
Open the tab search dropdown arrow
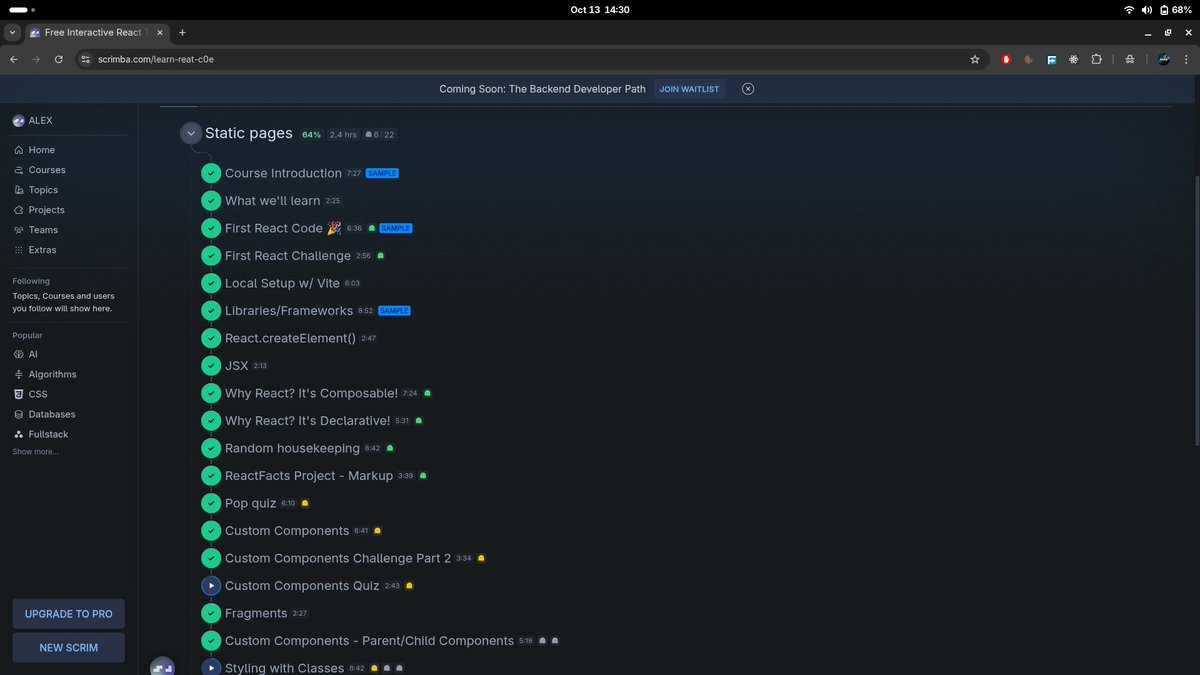point(11,32)
